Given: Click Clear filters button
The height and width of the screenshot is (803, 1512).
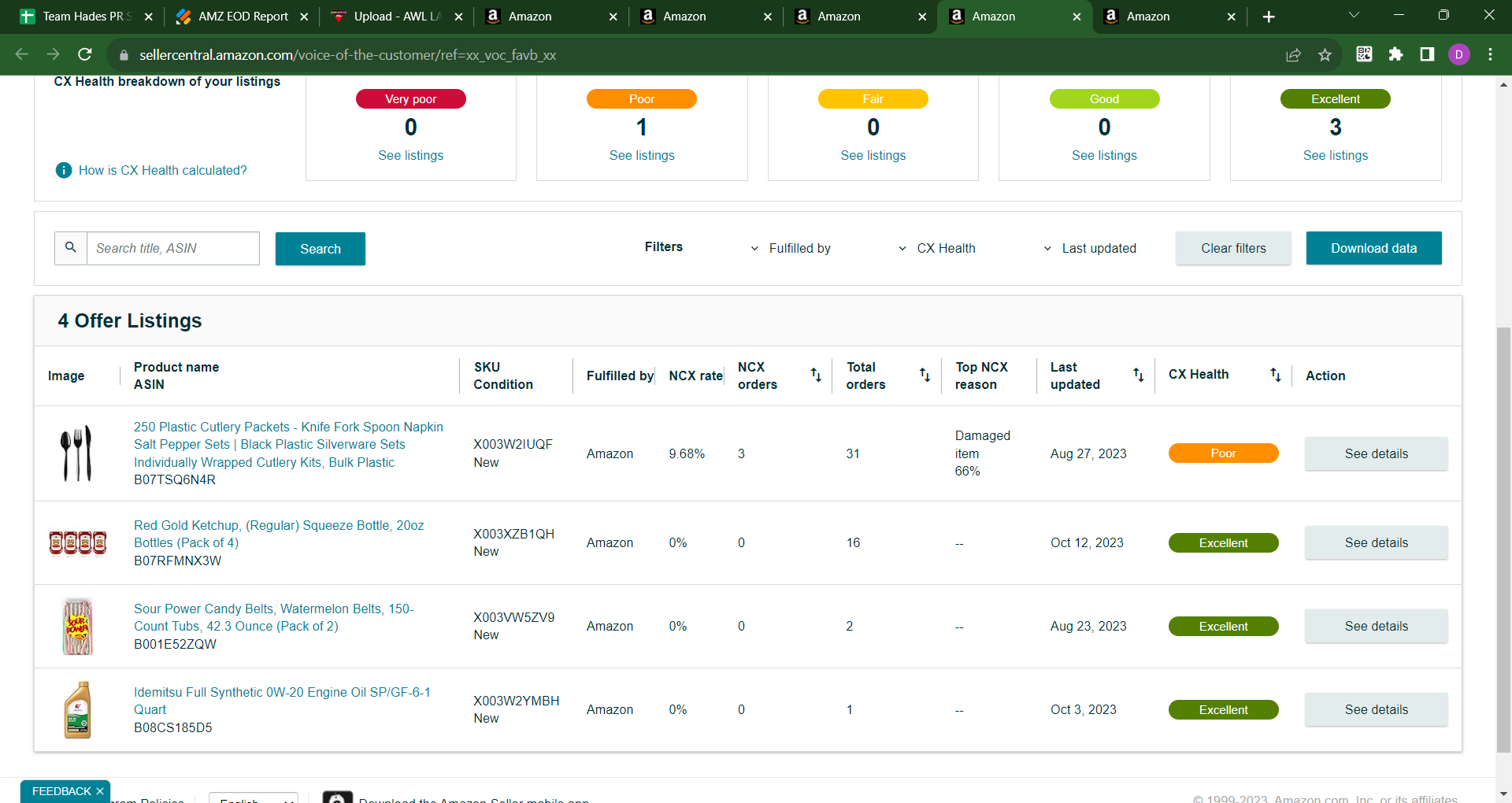Looking at the screenshot, I should [1233, 248].
